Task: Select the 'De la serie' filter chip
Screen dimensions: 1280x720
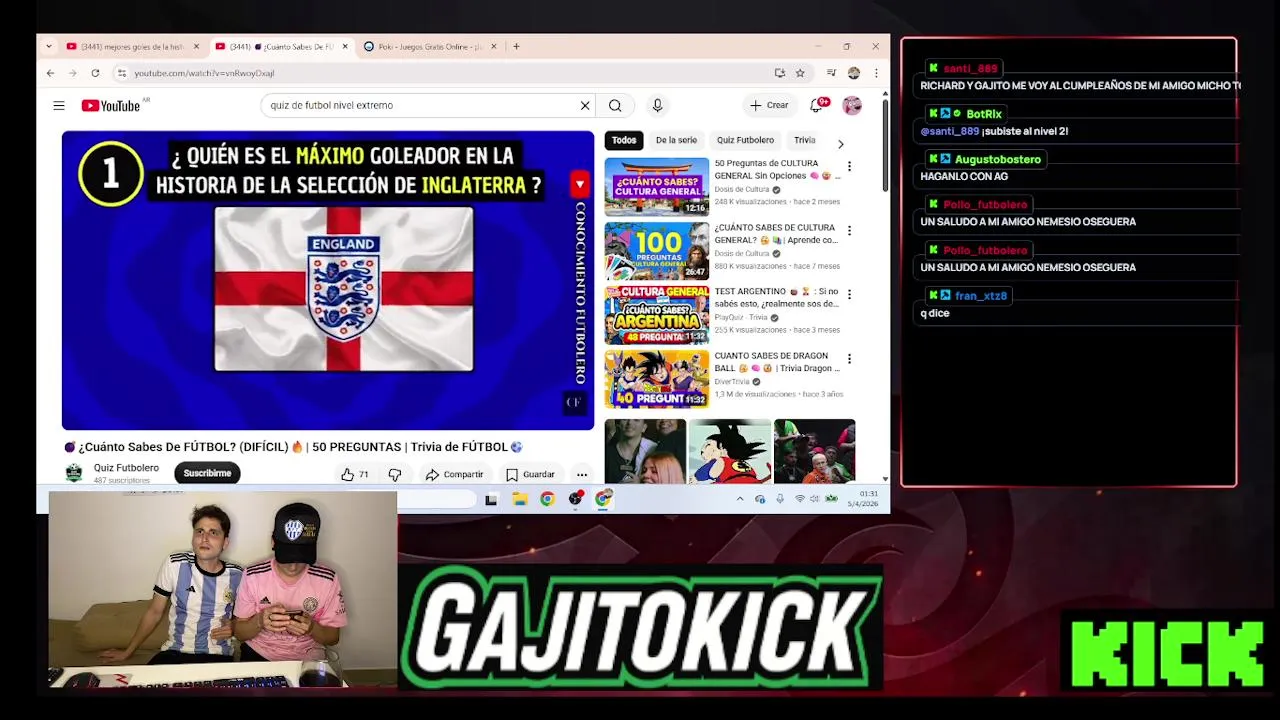Action: click(676, 141)
